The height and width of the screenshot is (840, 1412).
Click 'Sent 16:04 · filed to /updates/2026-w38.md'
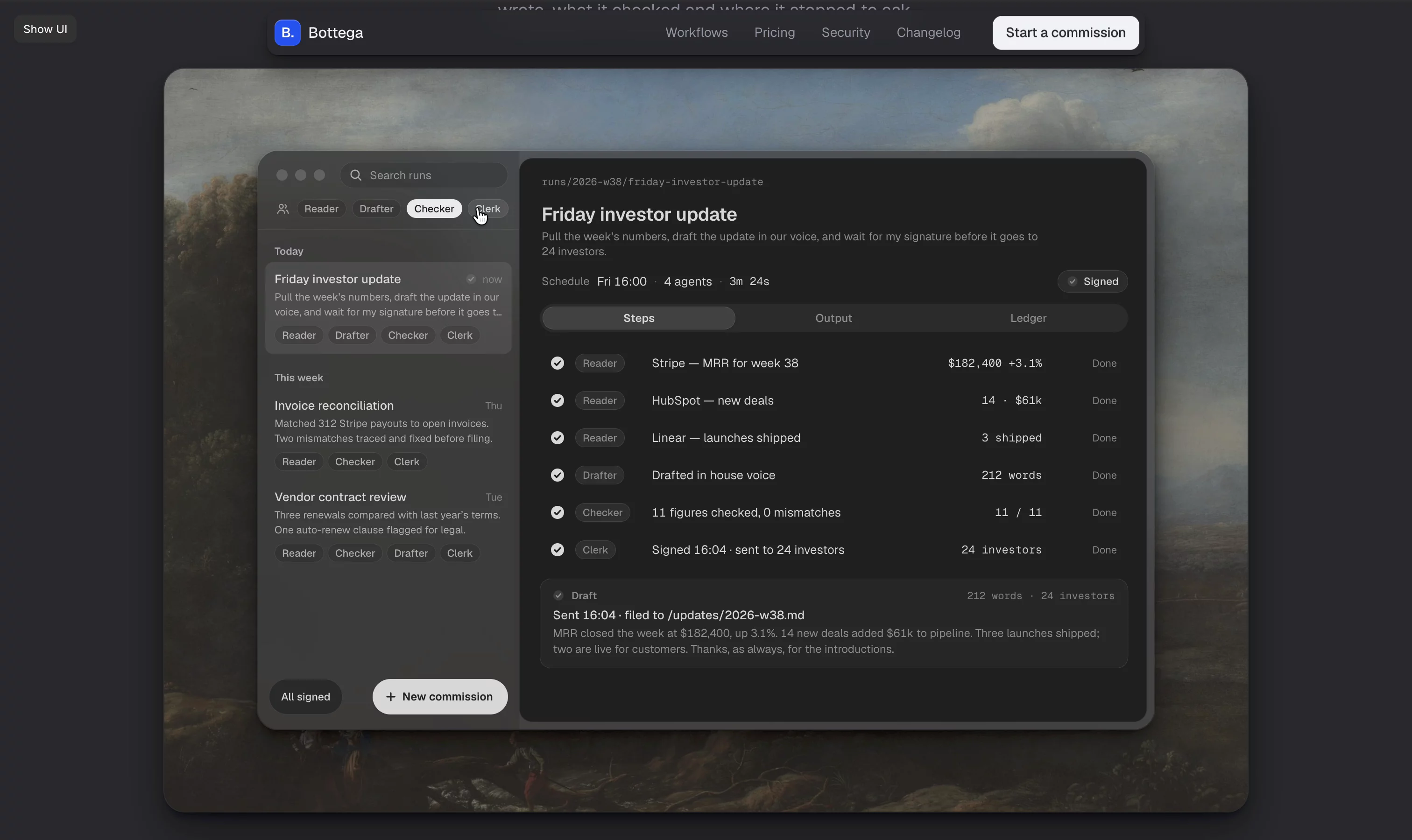tap(678, 615)
